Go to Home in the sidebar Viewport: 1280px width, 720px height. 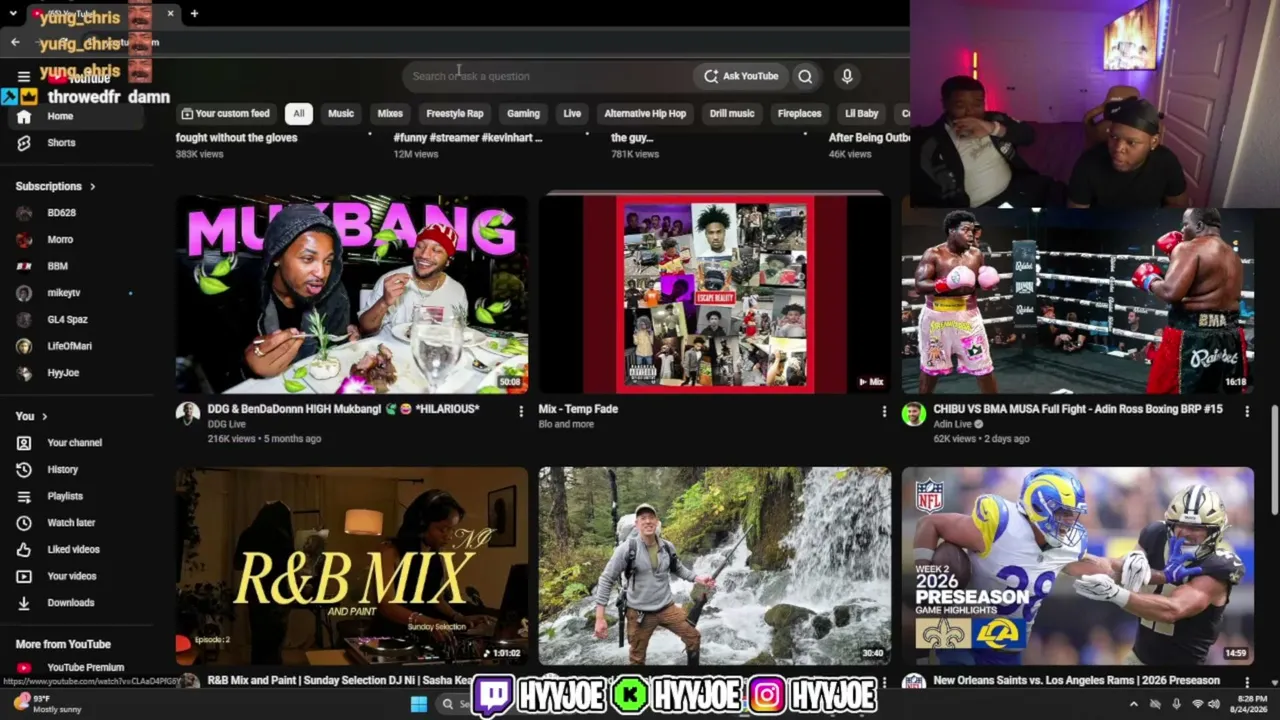tap(76, 116)
